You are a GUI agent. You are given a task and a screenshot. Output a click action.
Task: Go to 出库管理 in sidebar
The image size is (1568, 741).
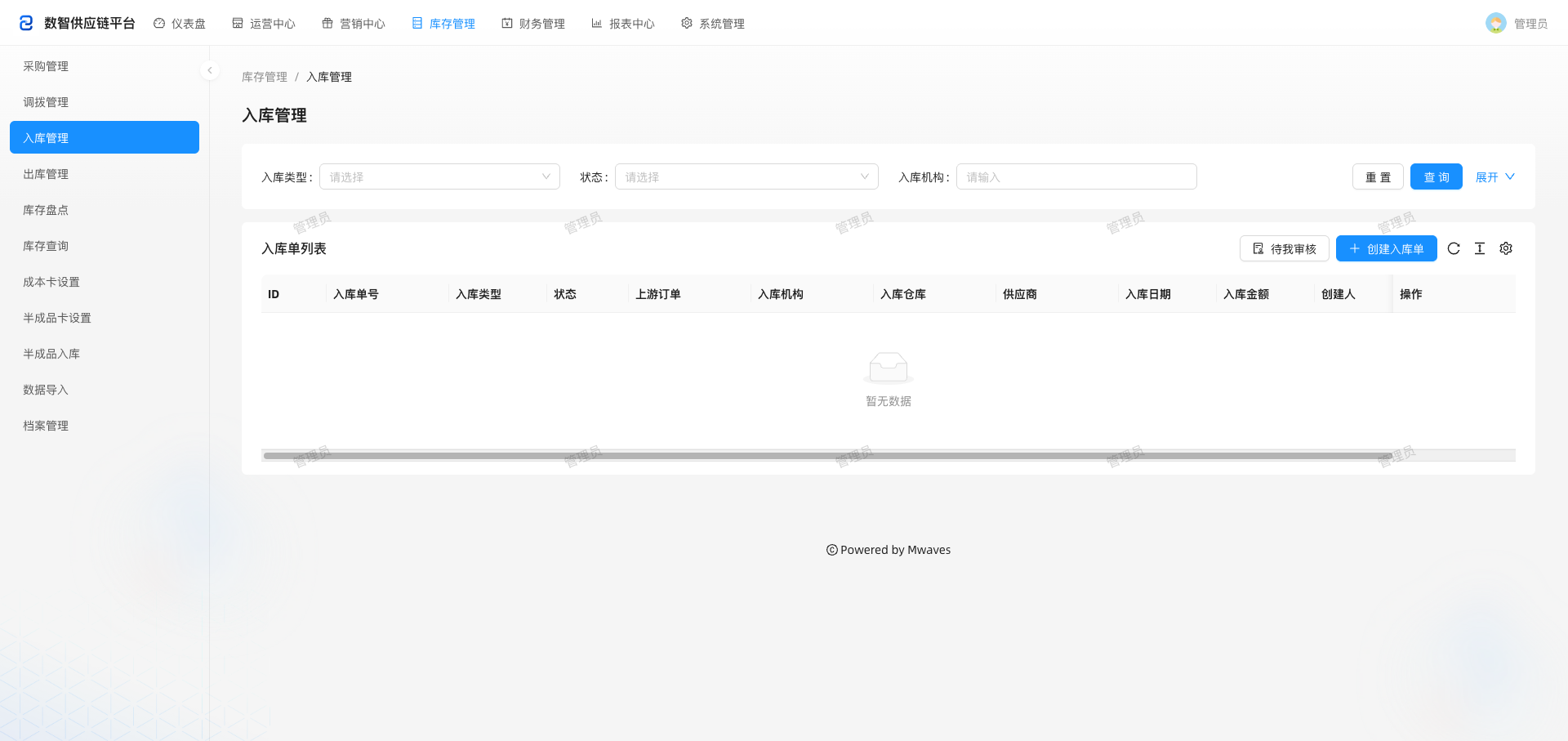105,173
